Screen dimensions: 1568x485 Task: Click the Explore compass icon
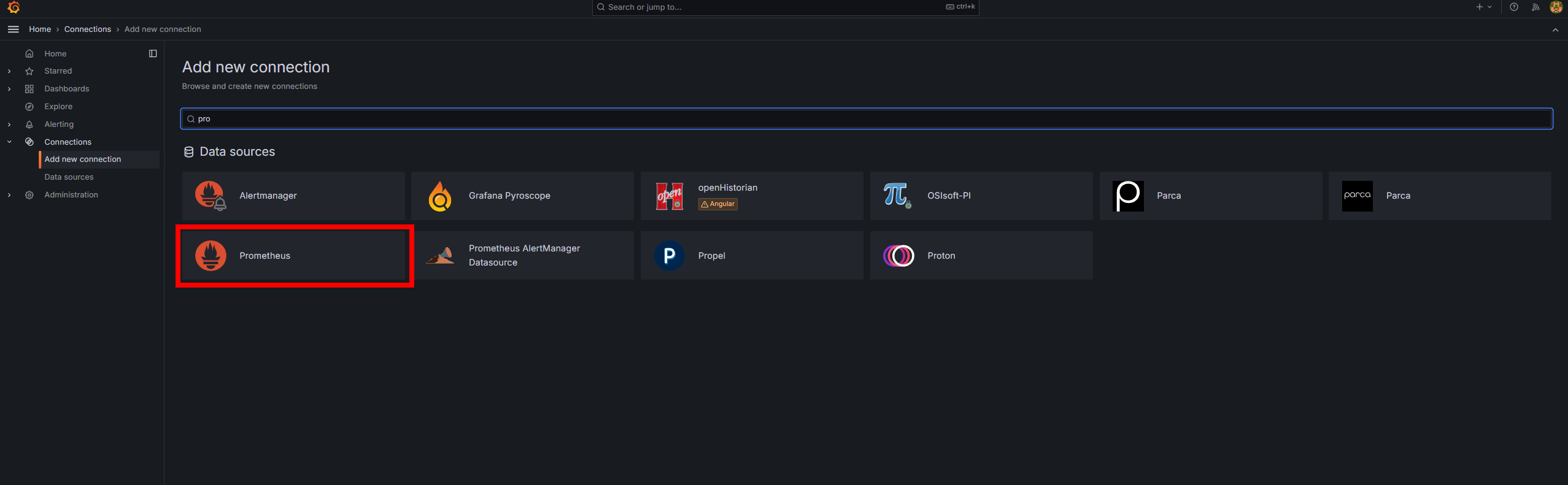point(29,107)
